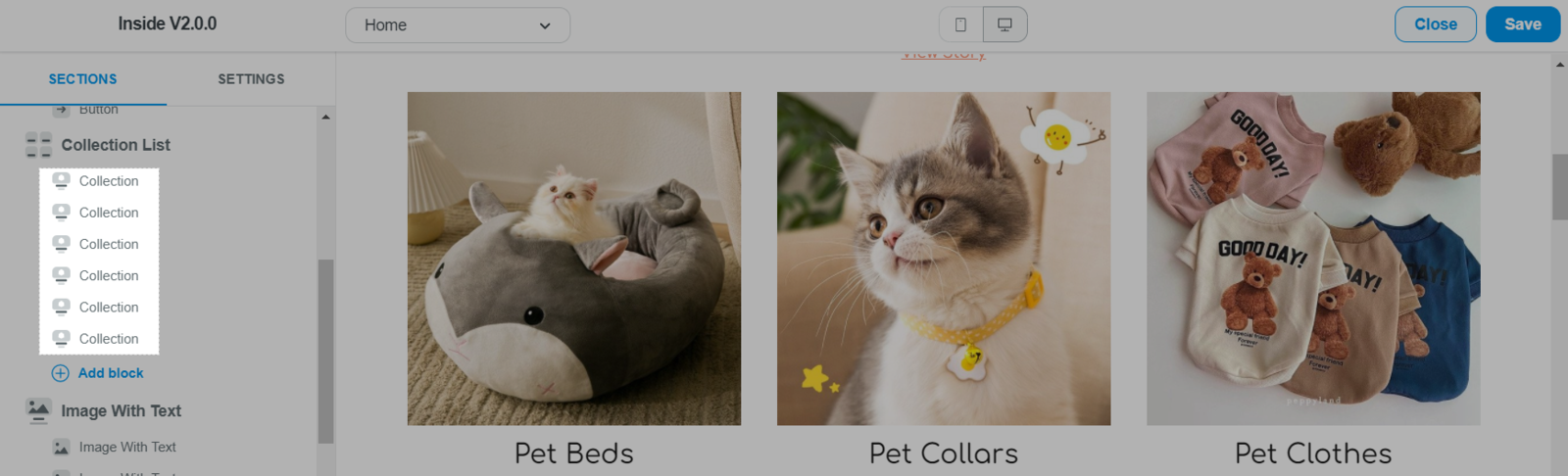
Task: Click the page scrollbar up arrow
Action: point(1559,64)
